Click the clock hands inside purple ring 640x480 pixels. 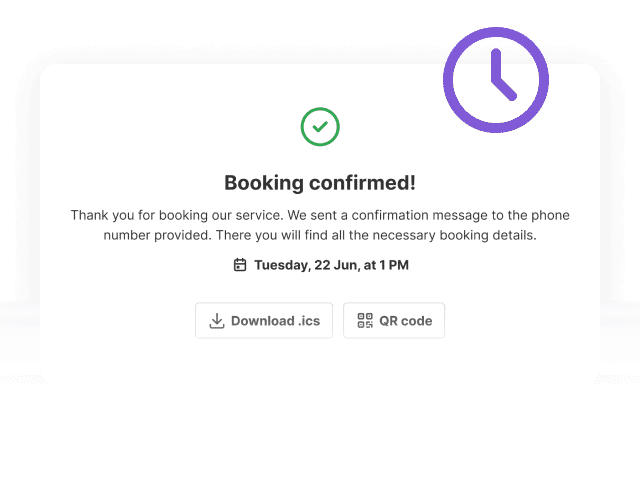click(x=504, y=75)
